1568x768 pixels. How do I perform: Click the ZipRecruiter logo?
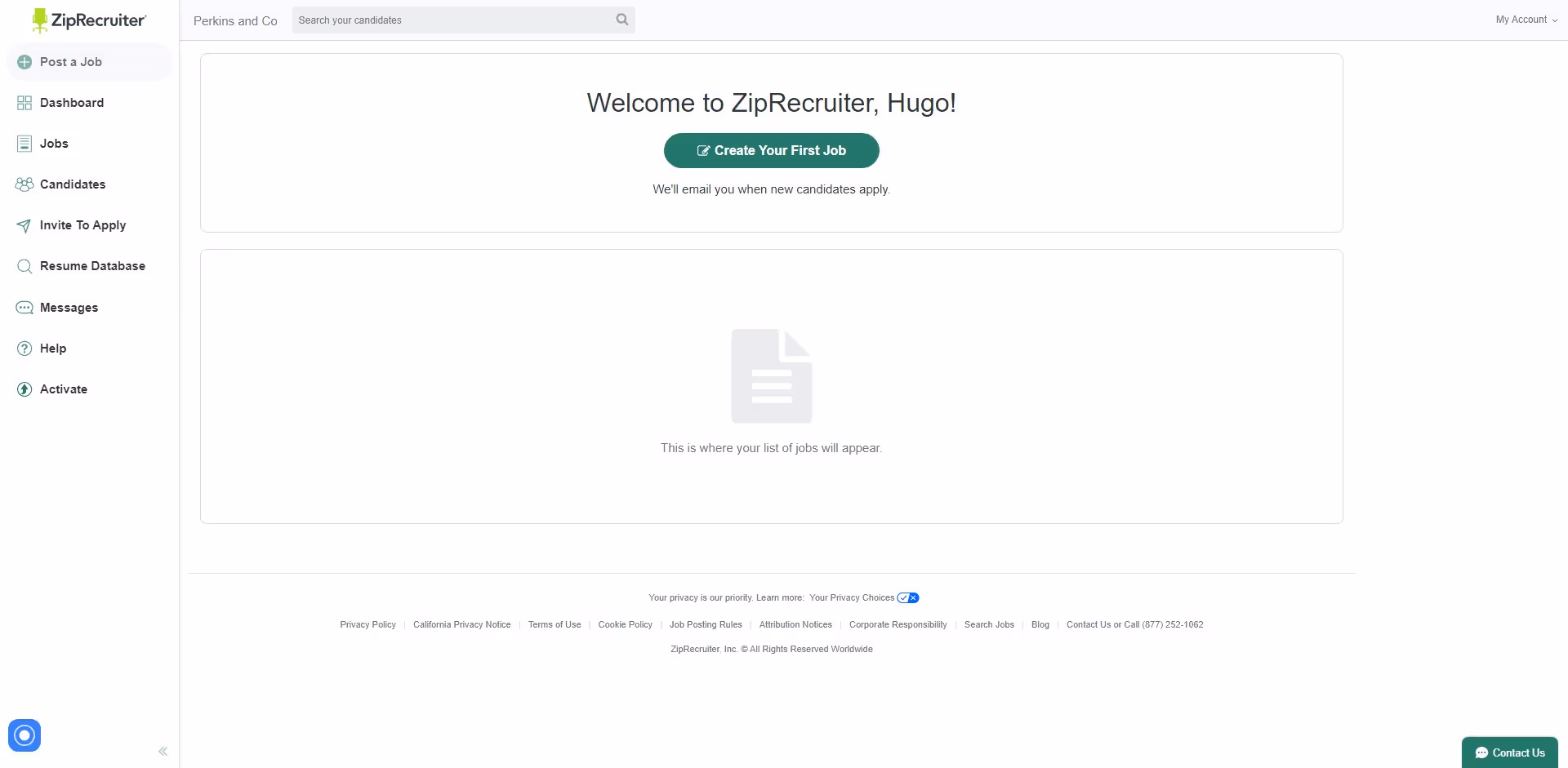point(89,20)
